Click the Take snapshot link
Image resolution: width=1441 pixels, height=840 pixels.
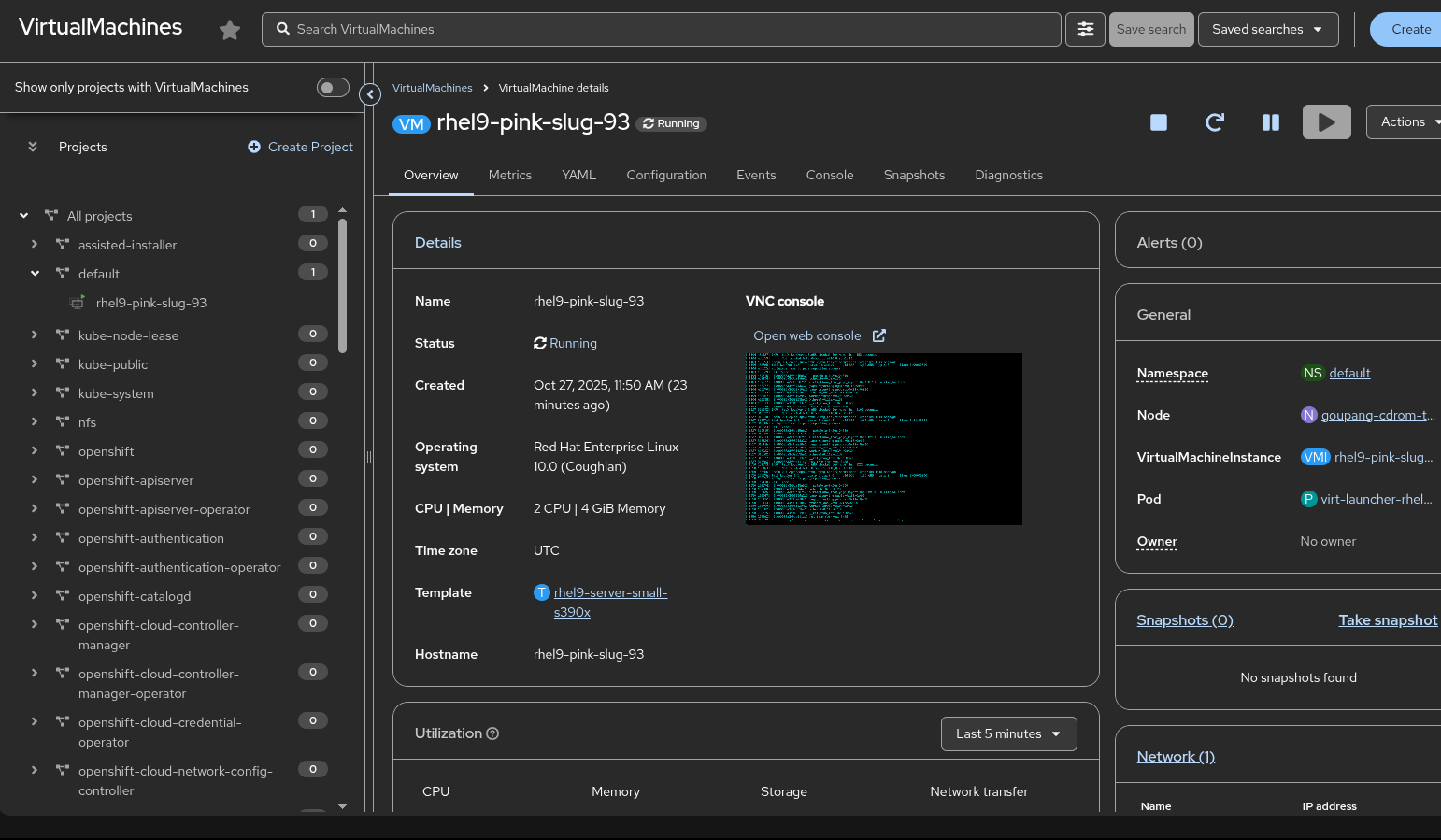[1387, 620]
